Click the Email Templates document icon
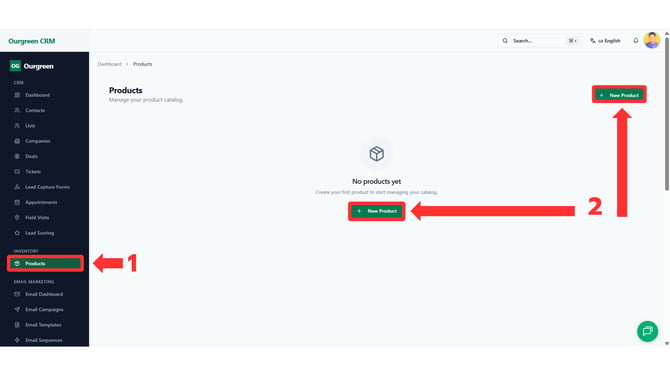670x376 pixels. pos(17,325)
